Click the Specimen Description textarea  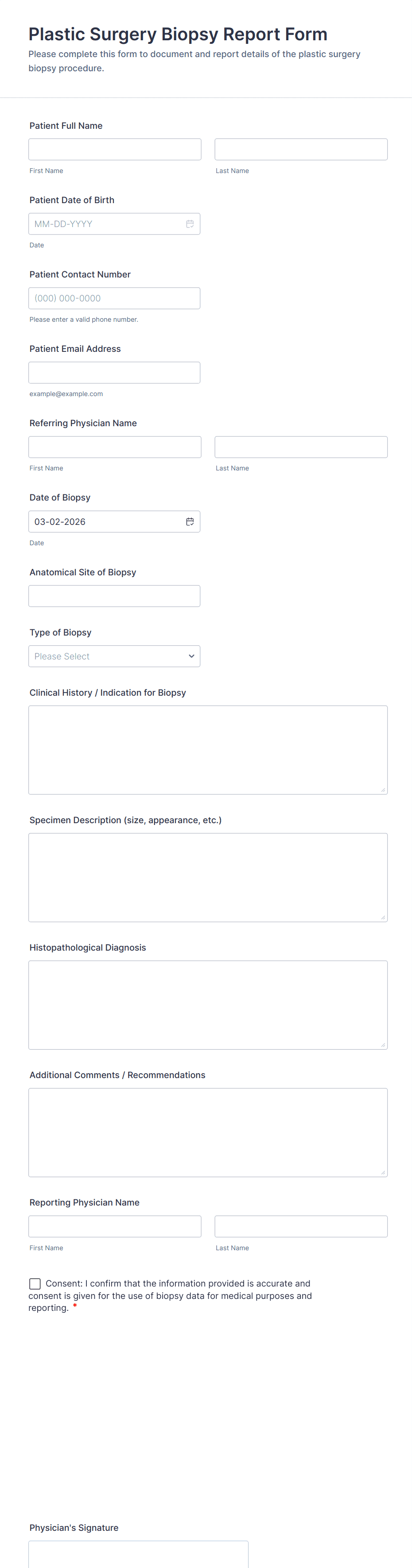208,877
